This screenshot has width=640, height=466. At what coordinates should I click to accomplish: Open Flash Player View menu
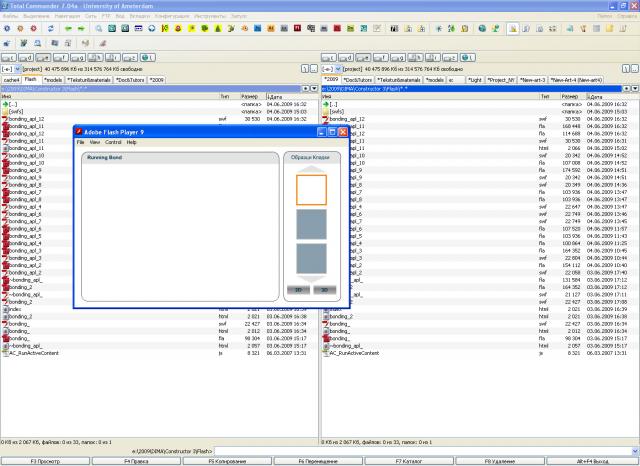pos(95,142)
